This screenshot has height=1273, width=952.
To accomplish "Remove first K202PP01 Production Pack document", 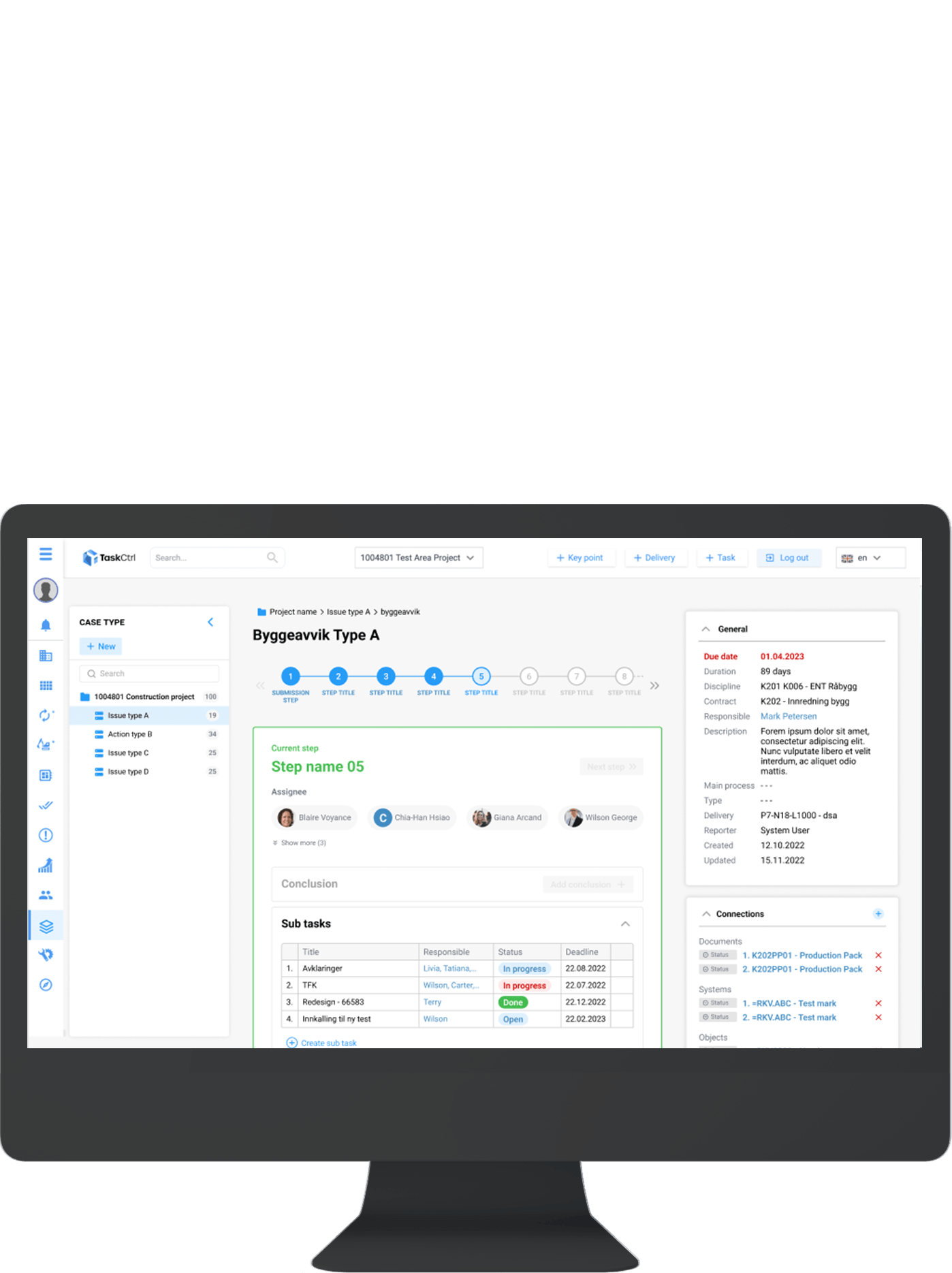I will pos(878,956).
